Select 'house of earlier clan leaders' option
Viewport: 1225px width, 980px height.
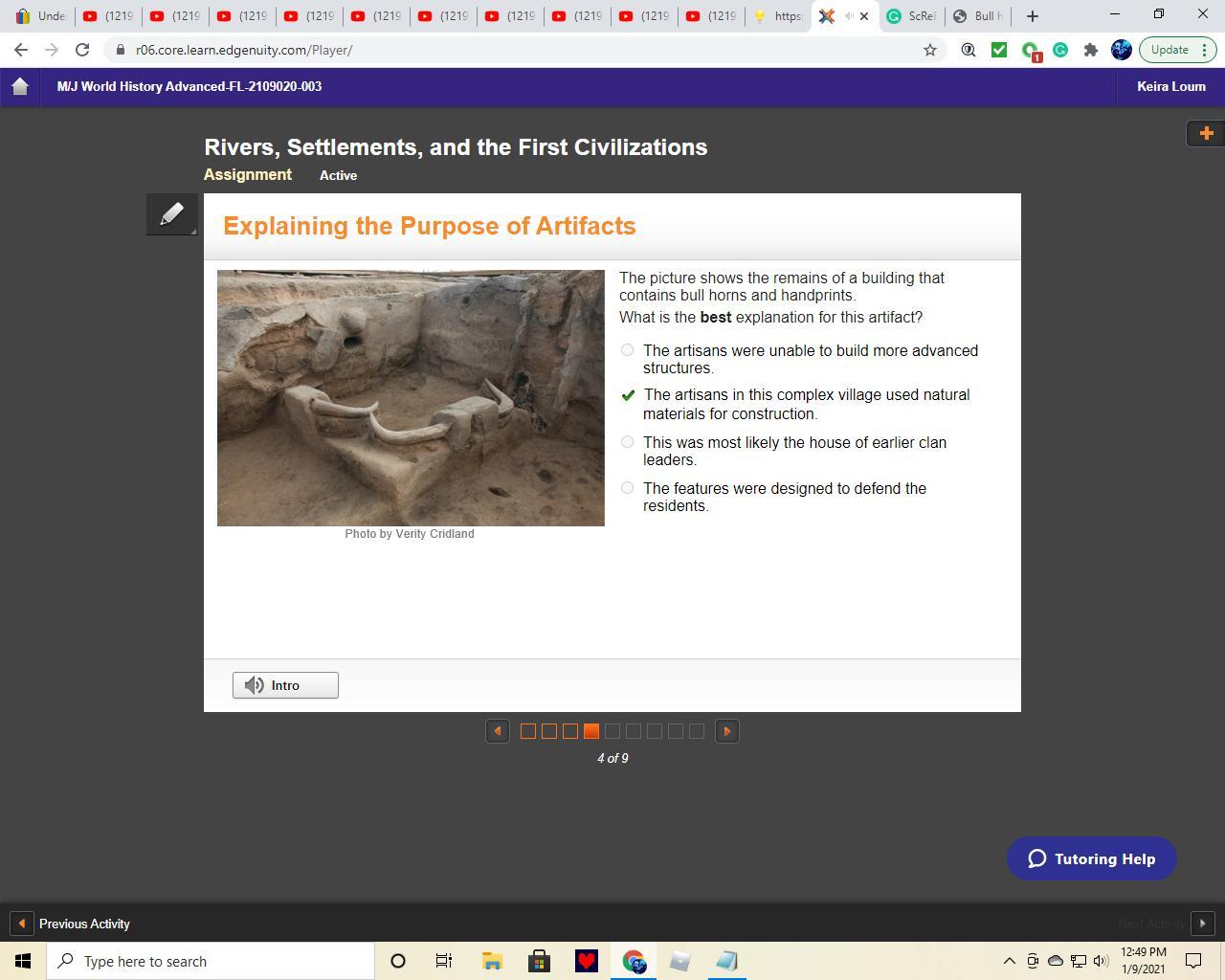tap(627, 442)
